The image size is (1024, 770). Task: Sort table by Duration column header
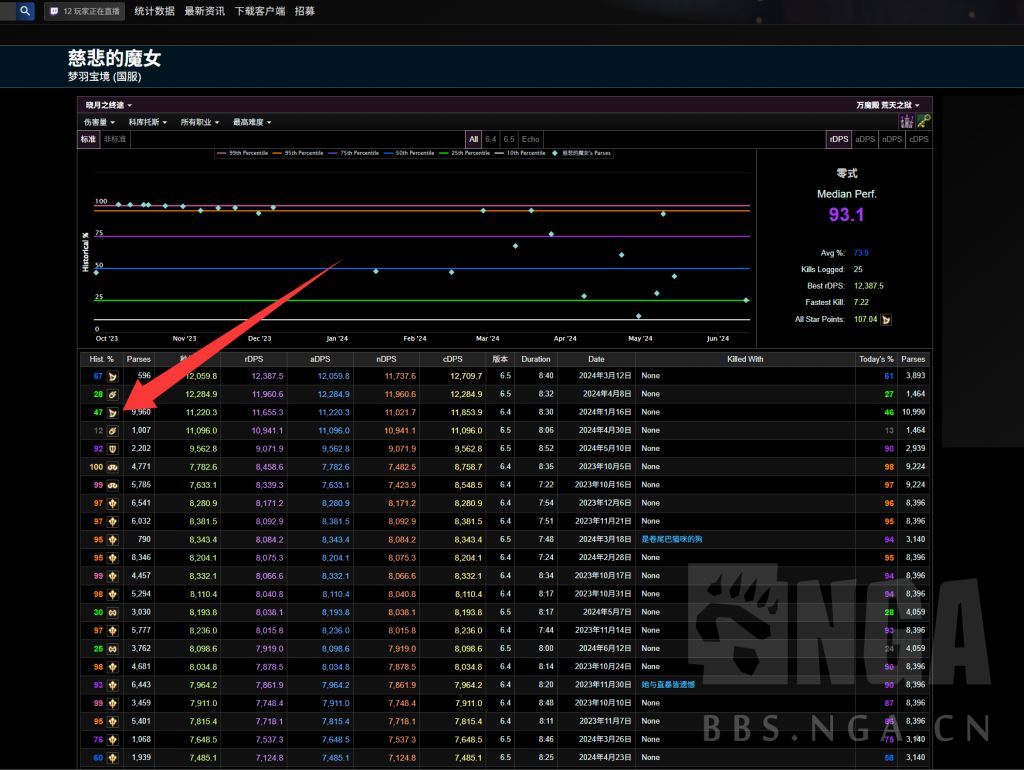(536, 359)
